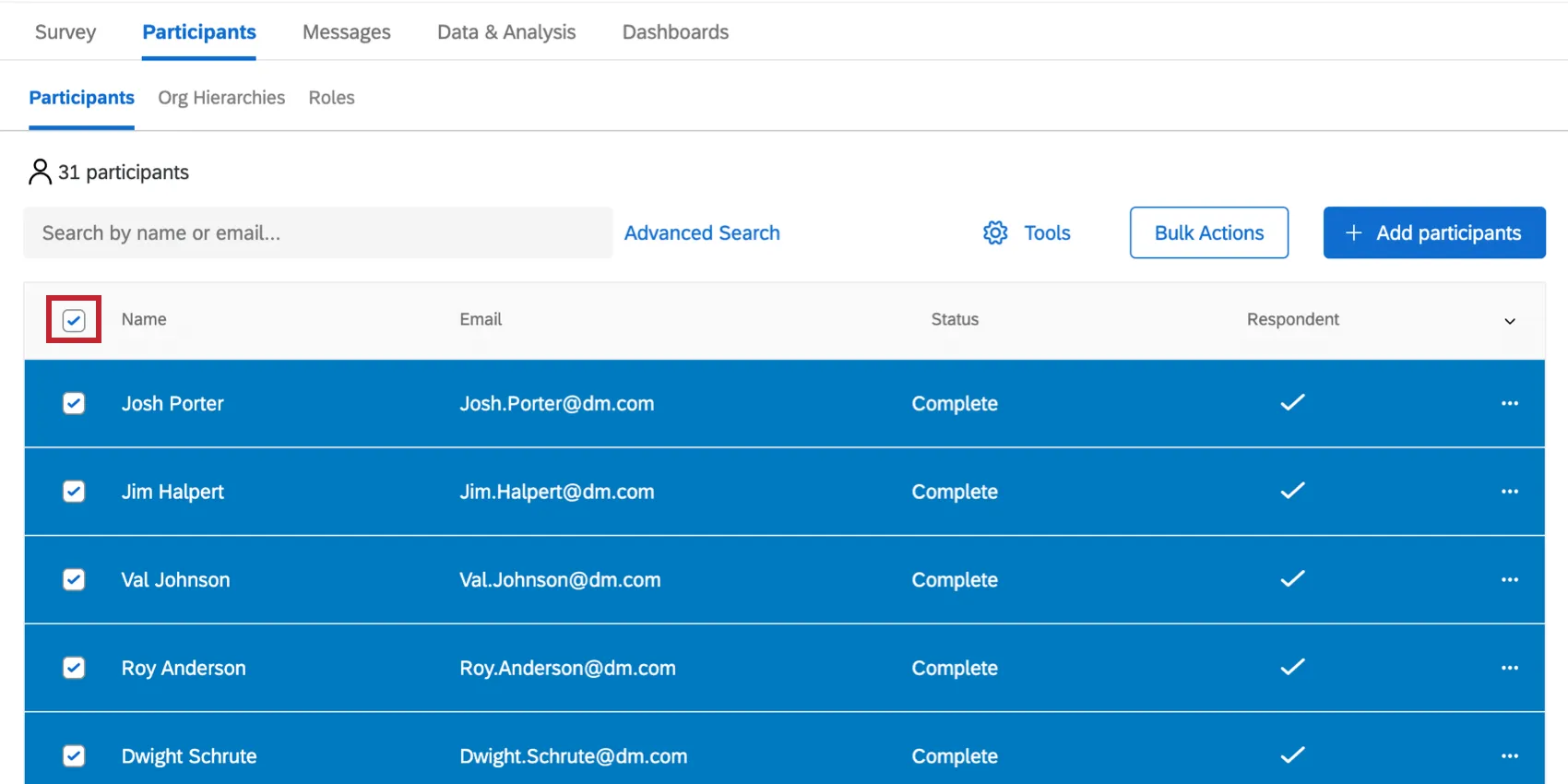Click the Advanced Search link
The image size is (1568, 784).
coord(701,232)
